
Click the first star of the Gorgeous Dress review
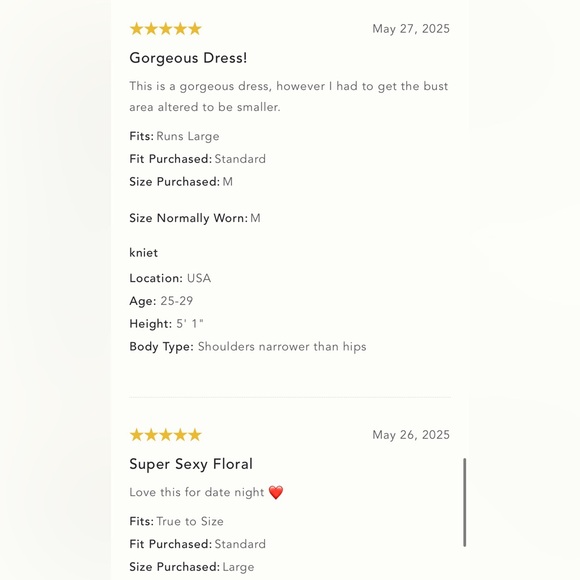[x=136, y=28]
